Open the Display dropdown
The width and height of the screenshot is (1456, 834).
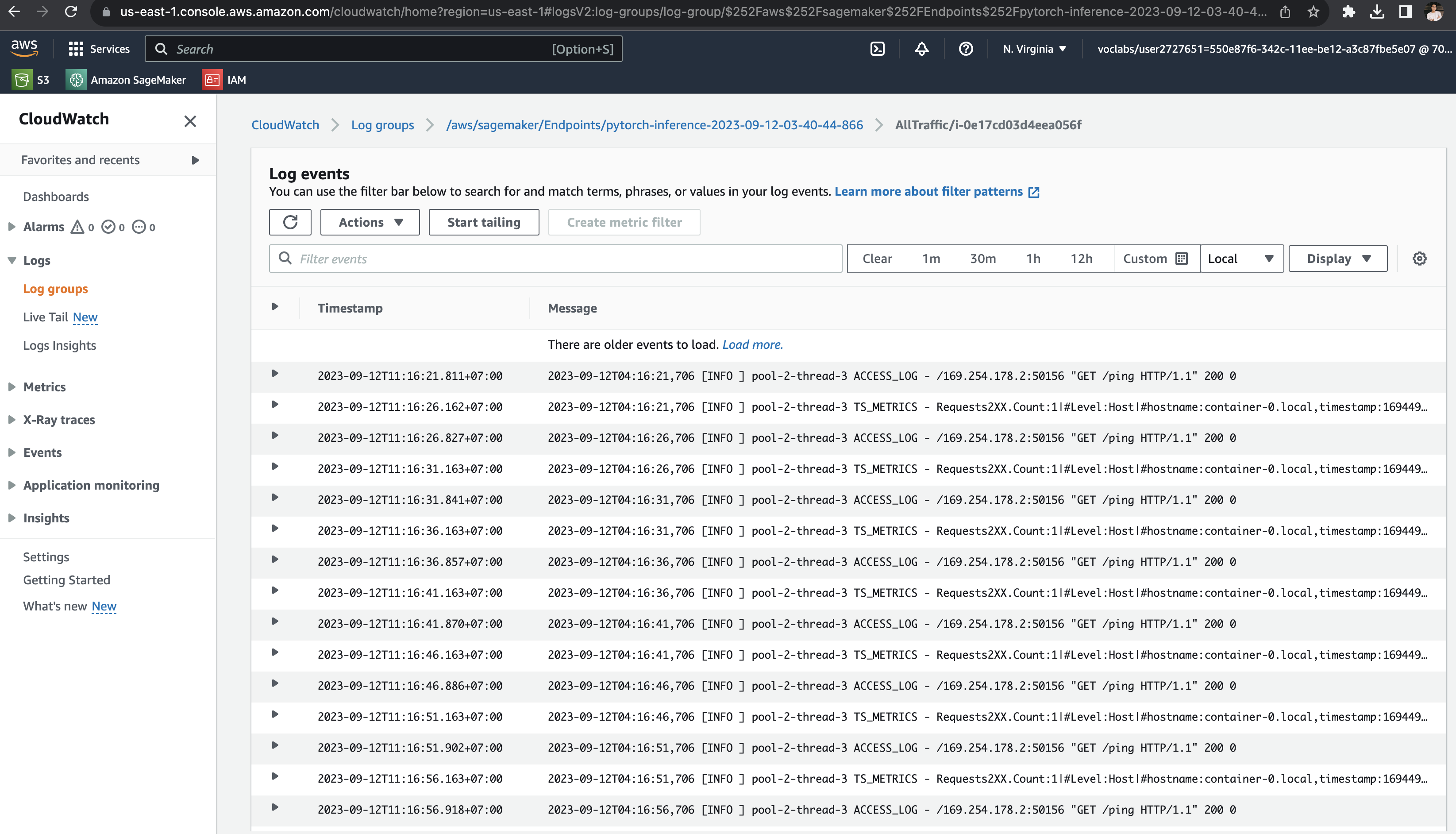(x=1338, y=259)
